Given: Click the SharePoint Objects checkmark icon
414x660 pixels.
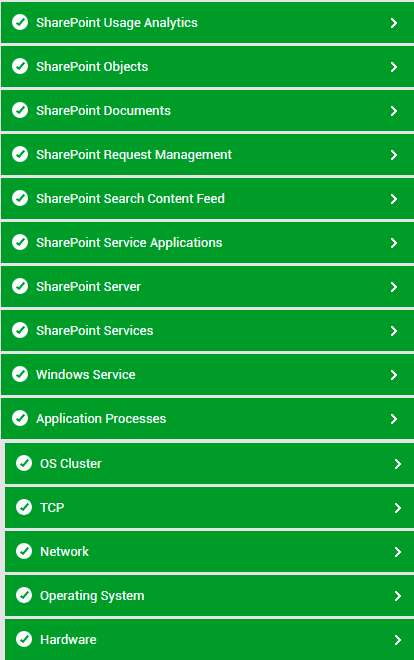Looking at the screenshot, I should click(20, 67).
